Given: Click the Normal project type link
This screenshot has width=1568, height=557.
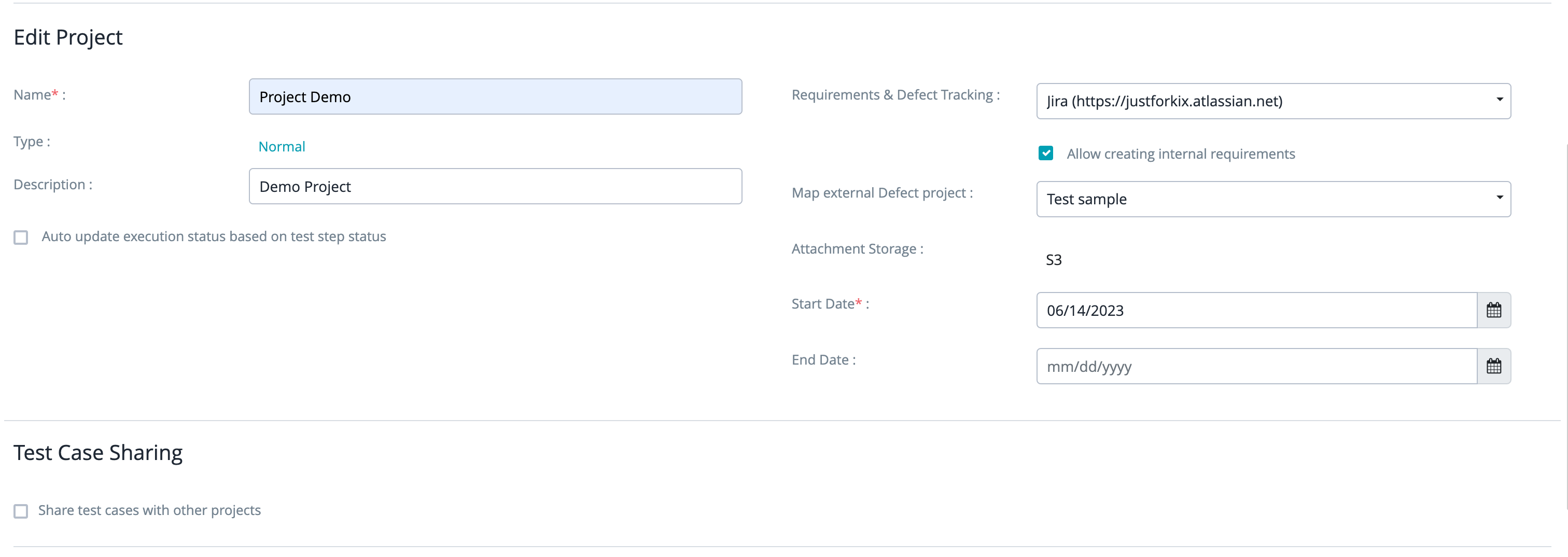Looking at the screenshot, I should [281, 147].
